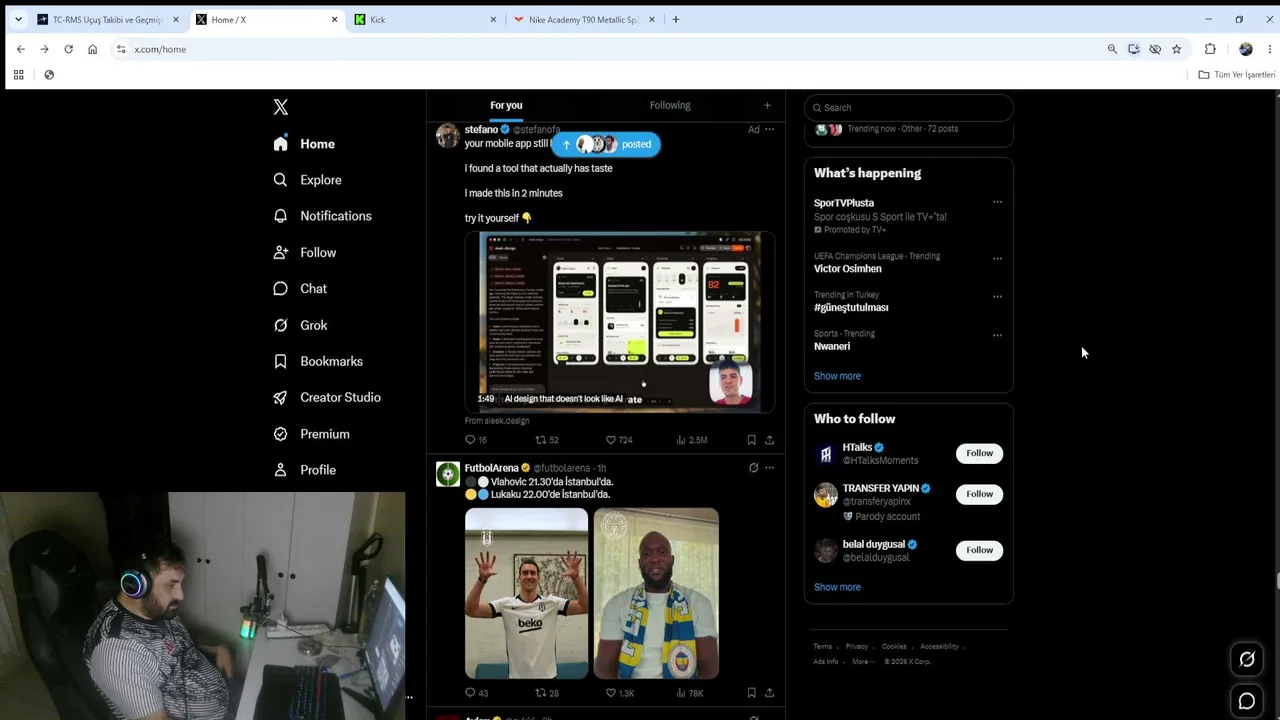Click the X logo in the sidebar
Viewport: 1280px width, 720px height.
[x=281, y=107]
